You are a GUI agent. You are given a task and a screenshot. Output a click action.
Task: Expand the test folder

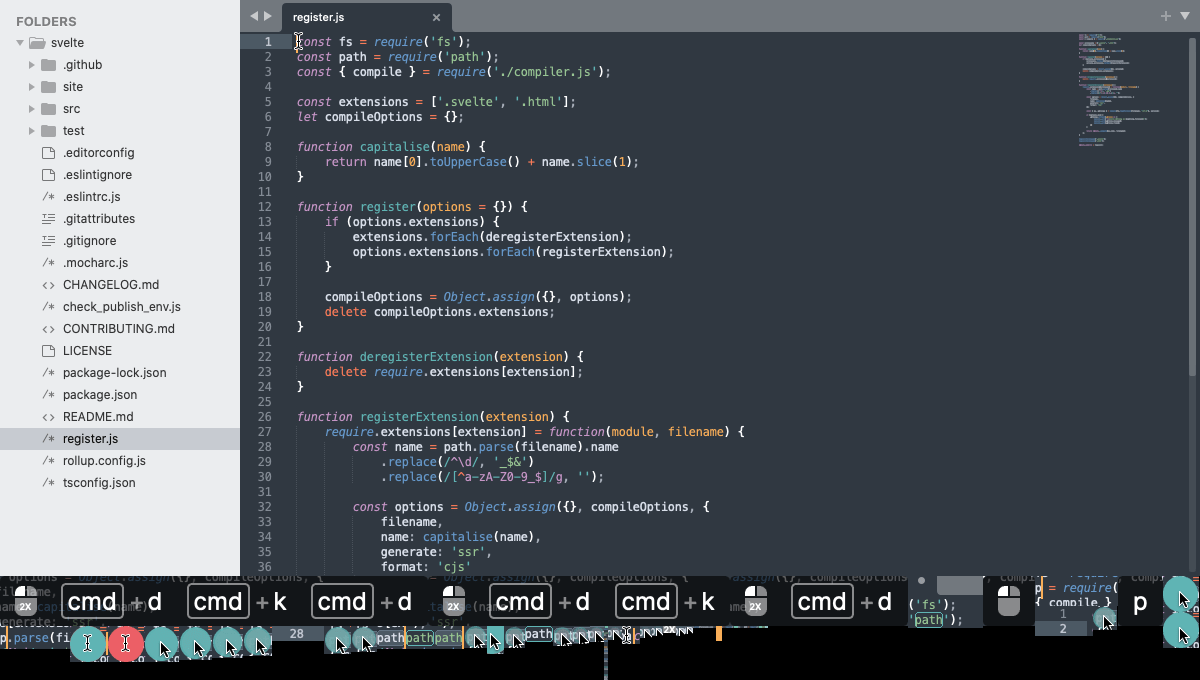(31, 130)
